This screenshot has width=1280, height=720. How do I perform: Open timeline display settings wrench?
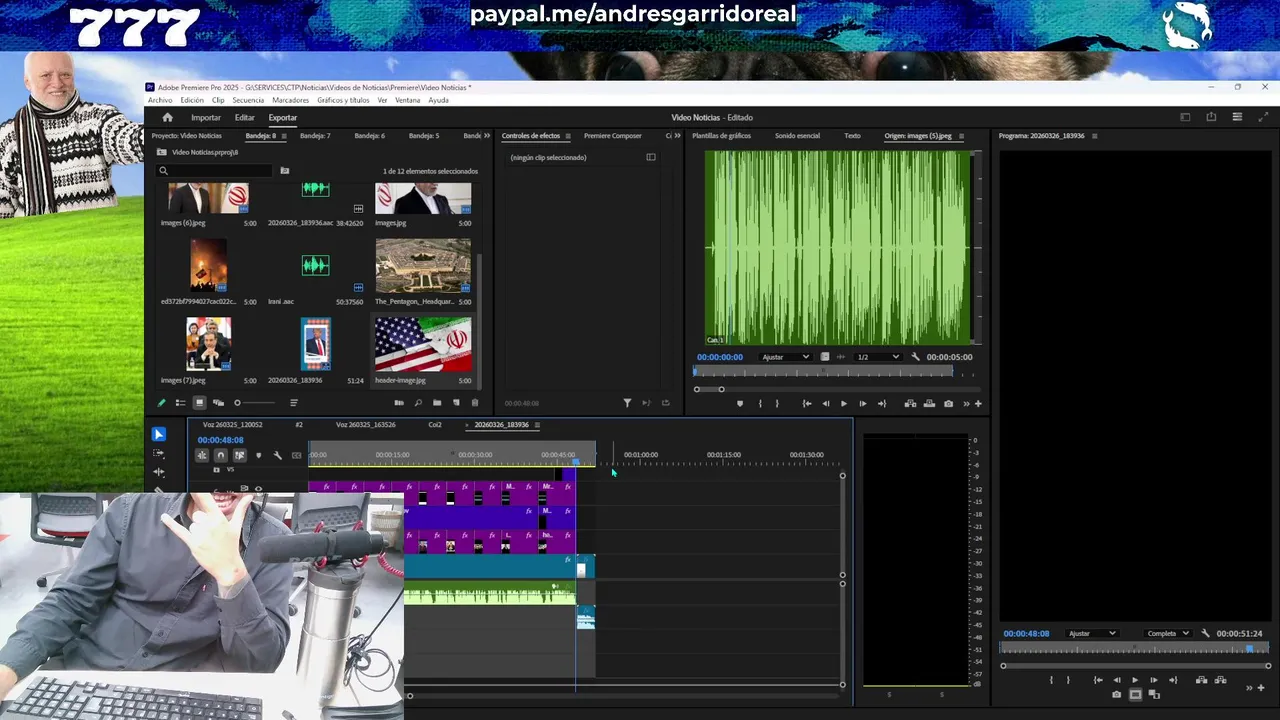(x=277, y=455)
